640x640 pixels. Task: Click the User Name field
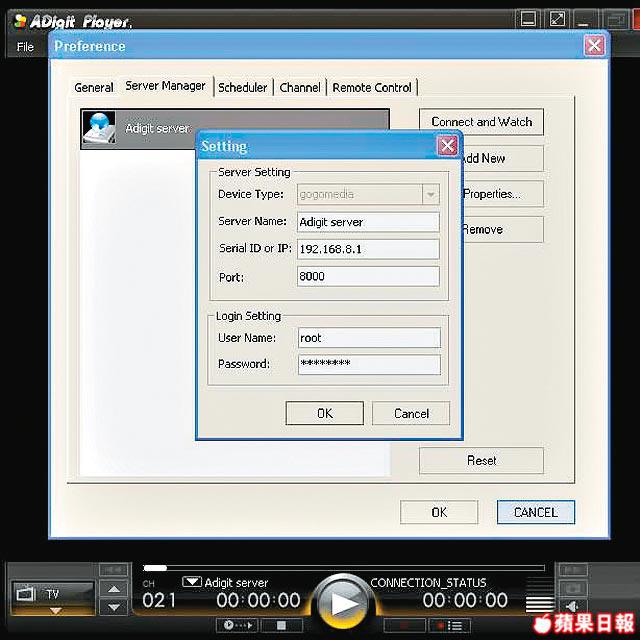(369, 338)
